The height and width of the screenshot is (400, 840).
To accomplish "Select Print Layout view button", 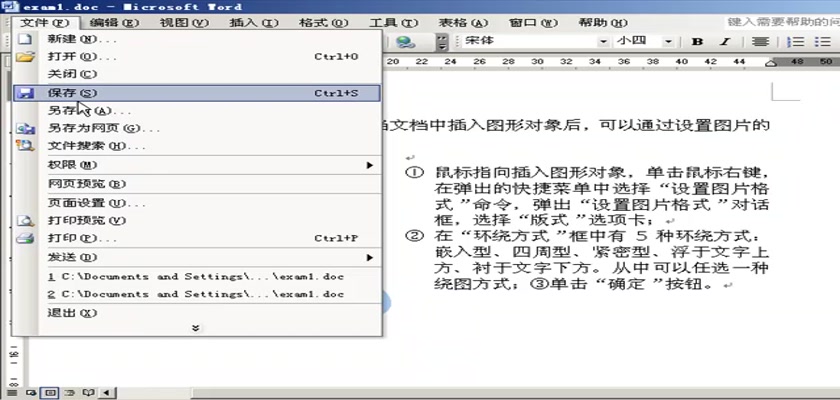I will click(x=50, y=393).
